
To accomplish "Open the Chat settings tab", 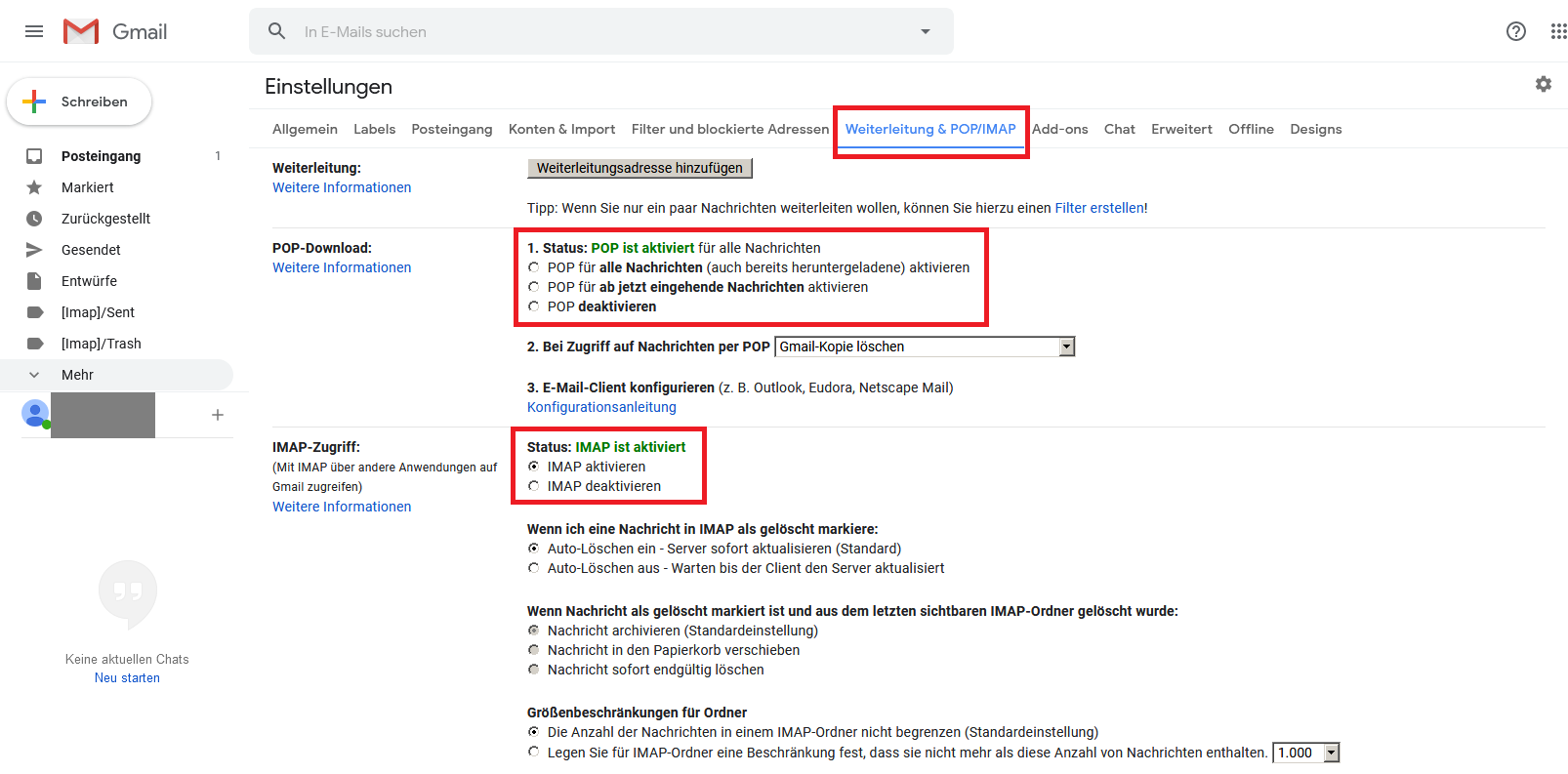I will (1120, 129).
